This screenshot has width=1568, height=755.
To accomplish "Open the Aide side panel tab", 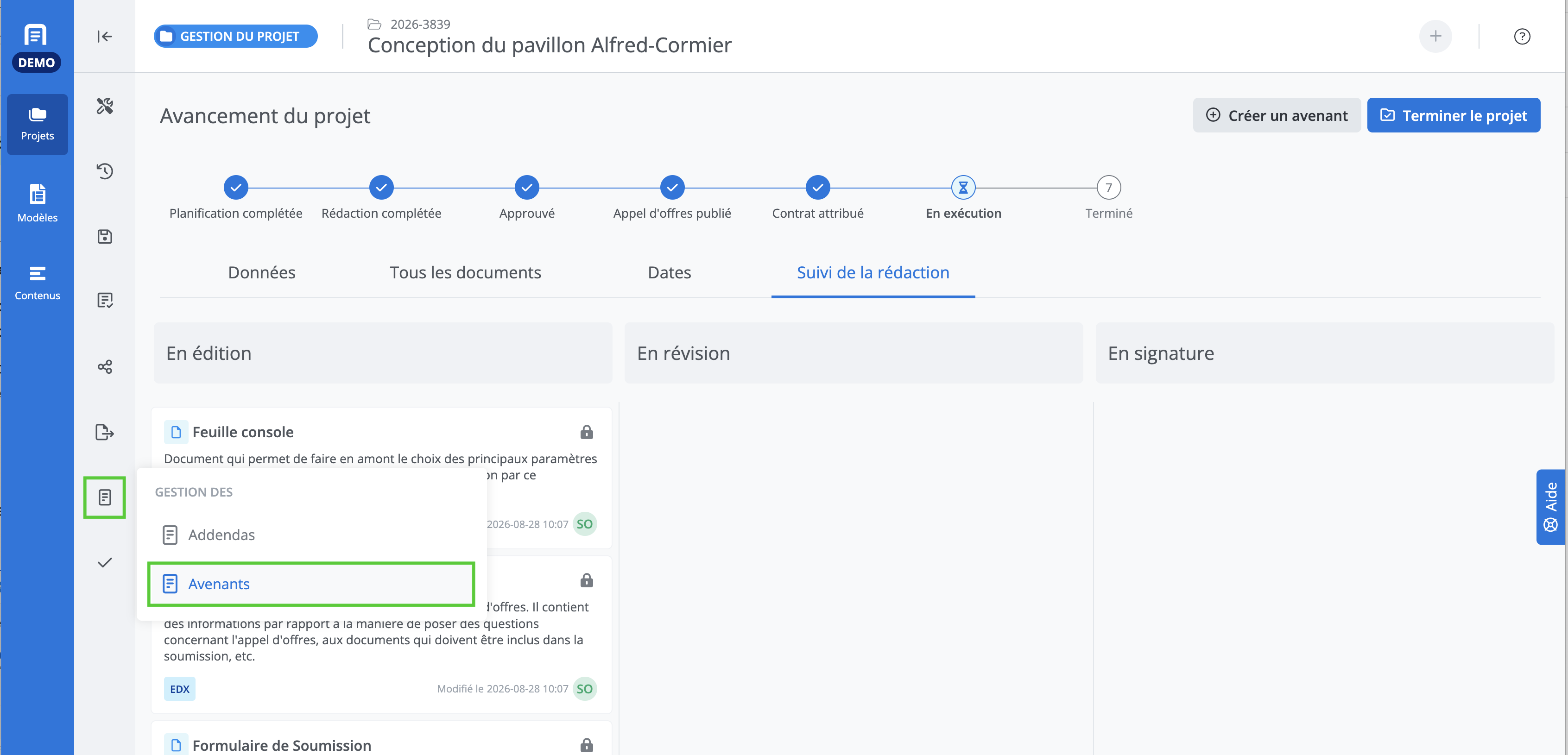I will pos(1550,507).
